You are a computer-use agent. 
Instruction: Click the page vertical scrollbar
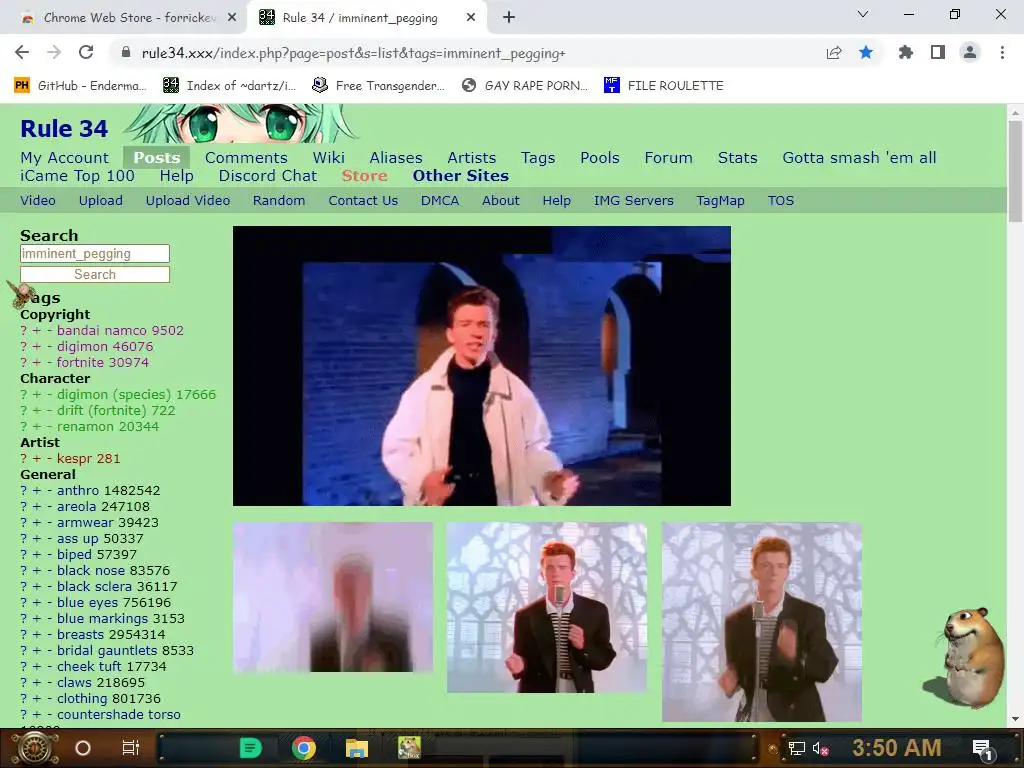click(1015, 172)
